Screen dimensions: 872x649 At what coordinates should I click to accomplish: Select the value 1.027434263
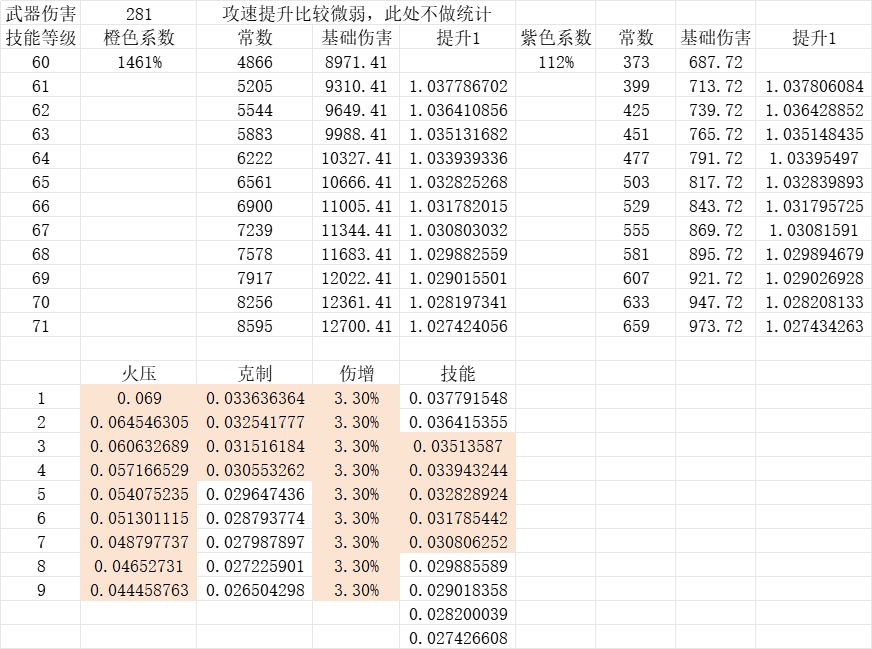click(x=814, y=326)
